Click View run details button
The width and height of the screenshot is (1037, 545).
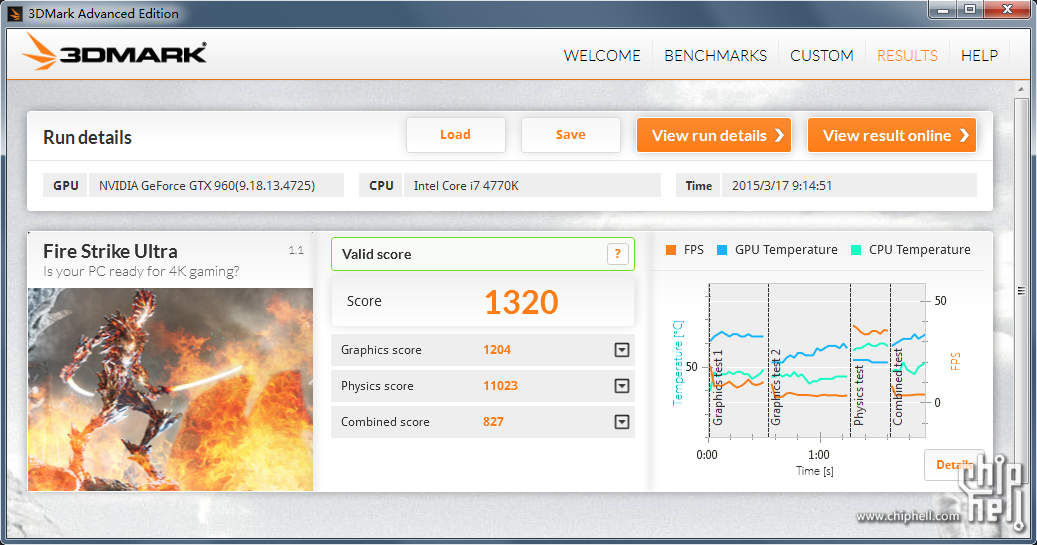714,135
